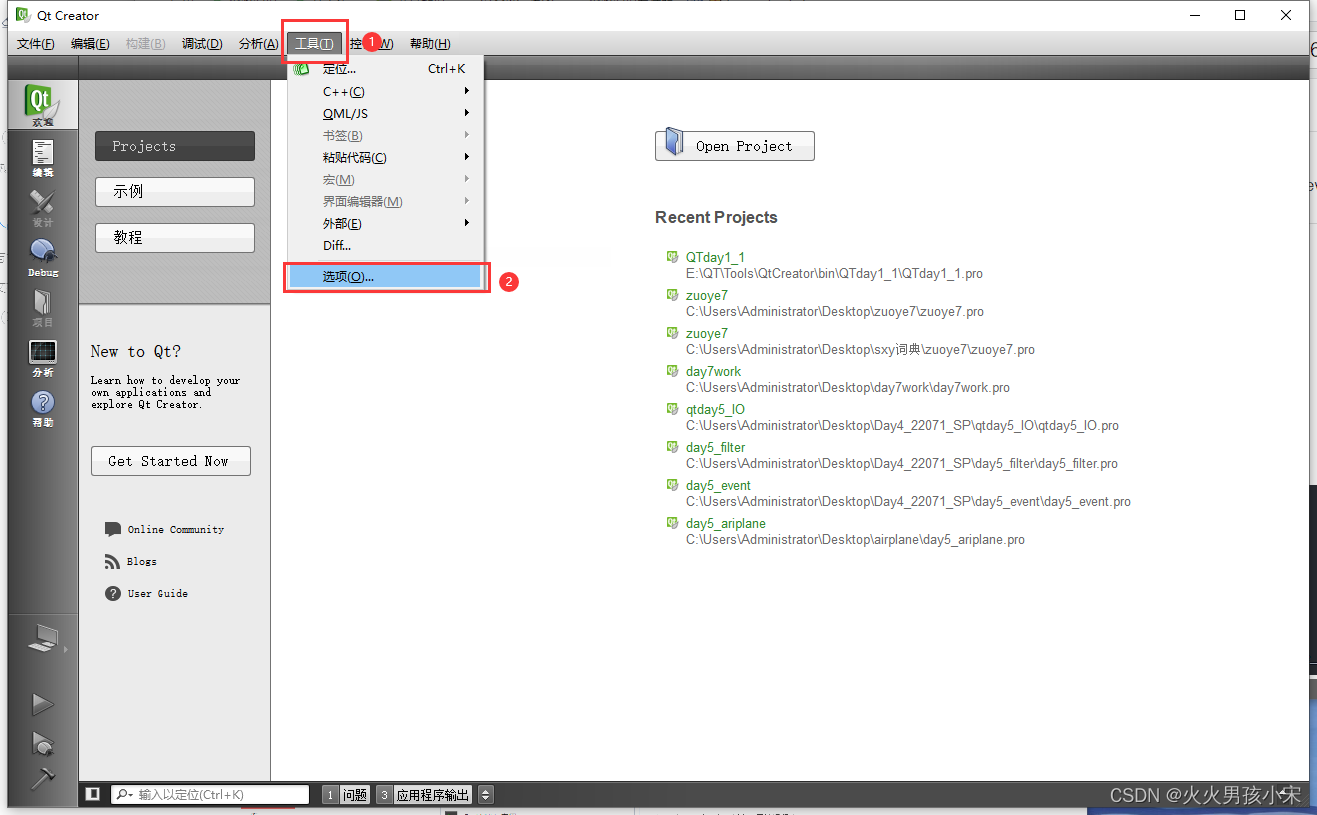Open the 帮助(H) Help menu
This screenshot has height=815, width=1317.
(430, 44)
